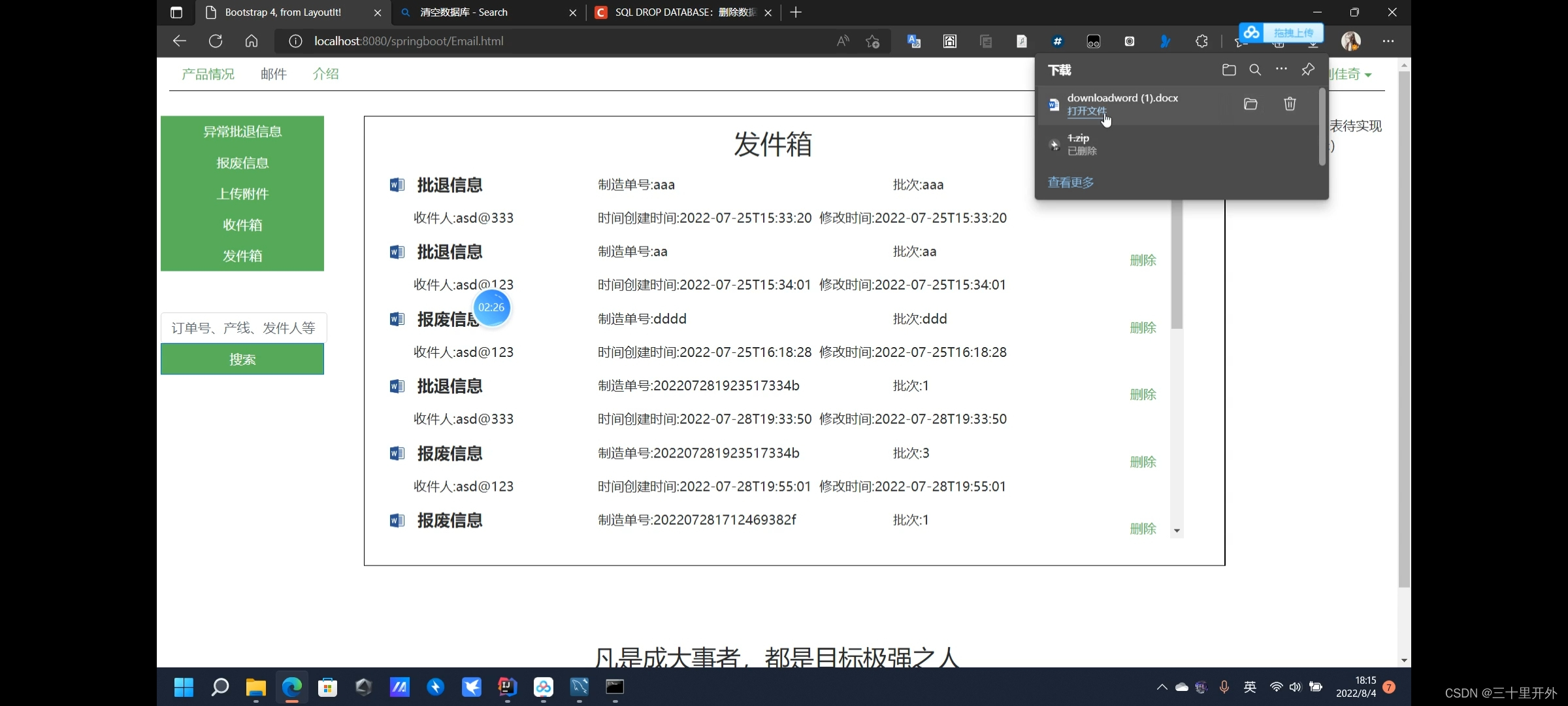Pin the downloads panel
Viewport: 1568px width, 706px height.
tap(1308, 70)
